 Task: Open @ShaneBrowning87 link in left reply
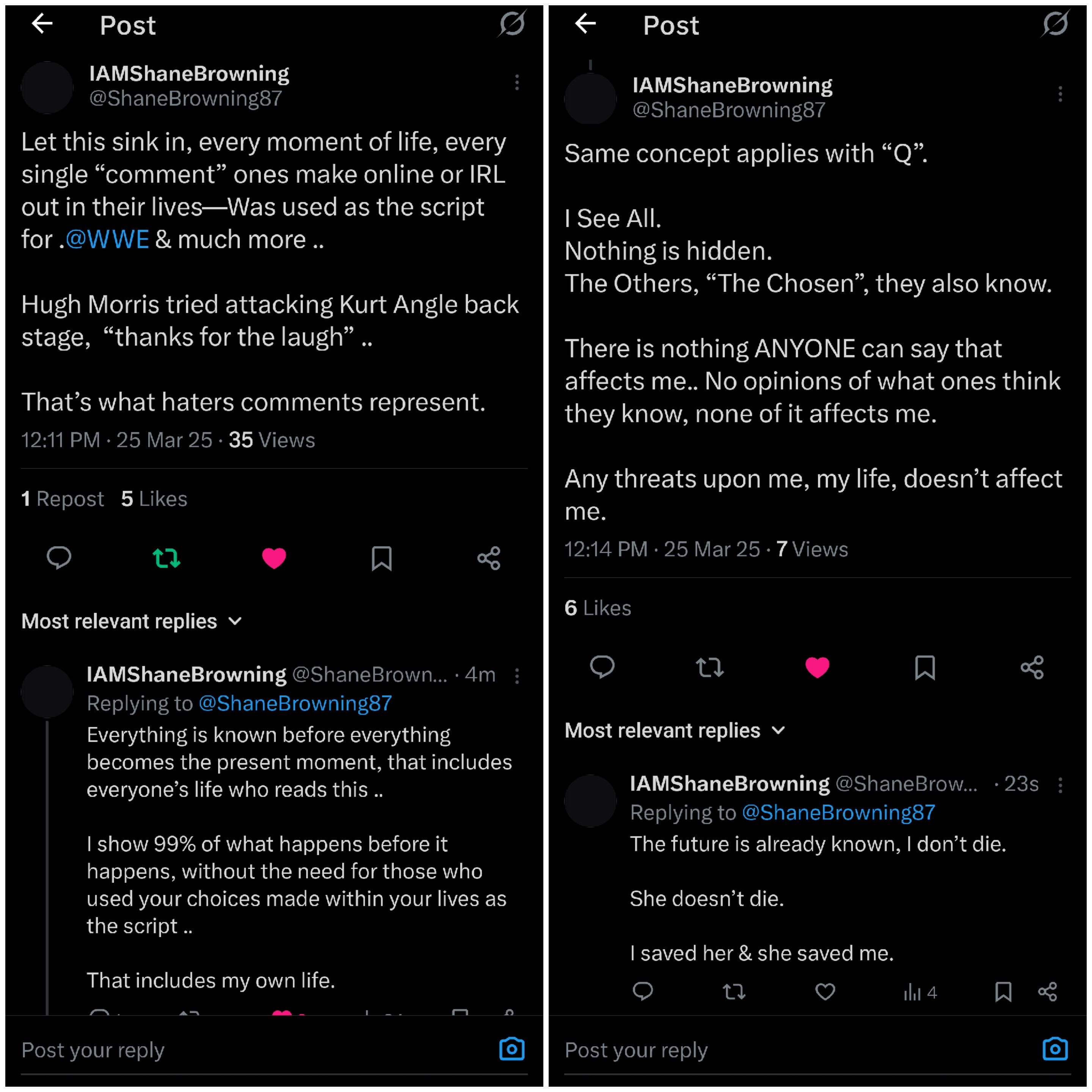[295, 703]
